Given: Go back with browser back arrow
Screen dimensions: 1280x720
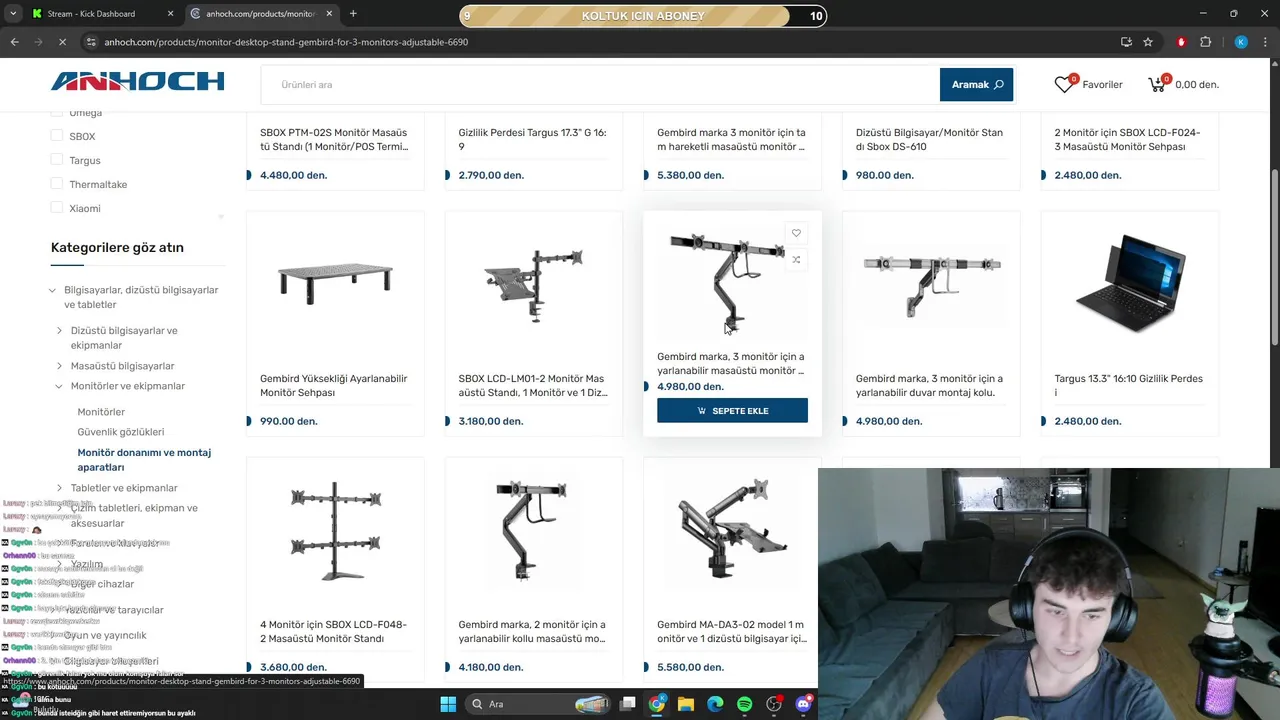Looking at the screenshot, I should pyautogui.click(x=14, y=42).
